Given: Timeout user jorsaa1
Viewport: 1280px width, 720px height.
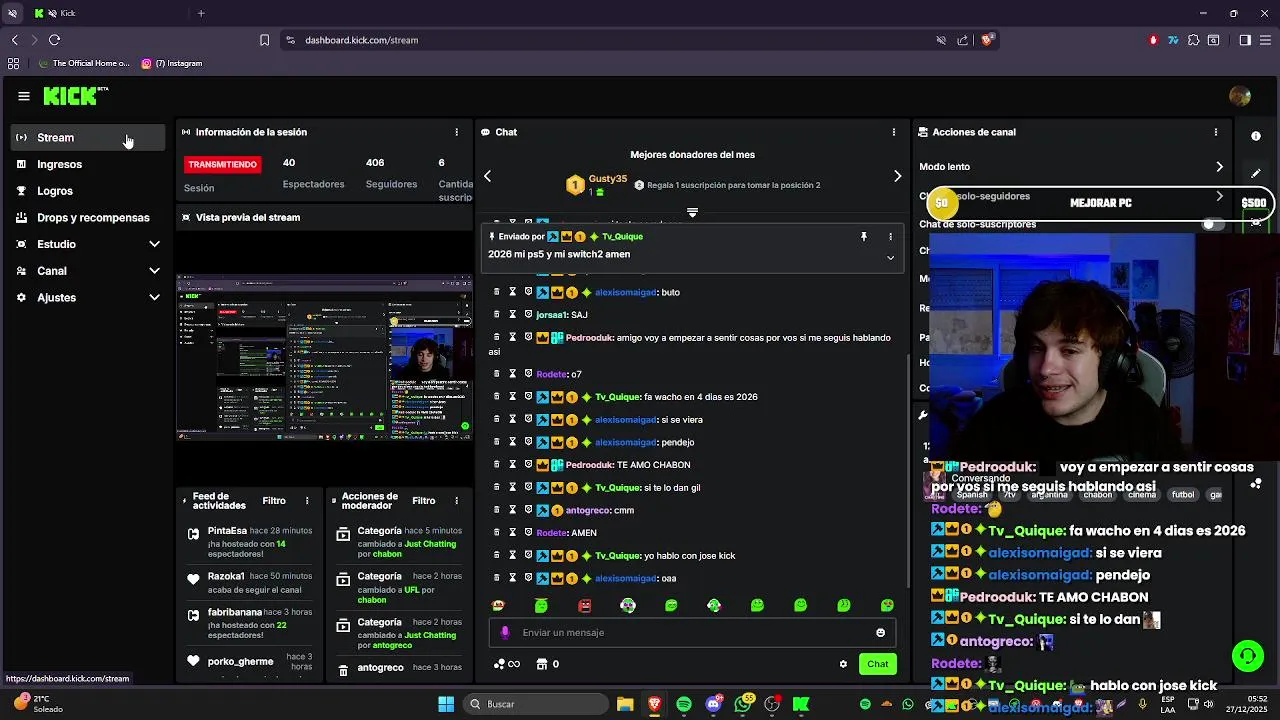Looking at the screenshot, I should [x=513, y=315].
